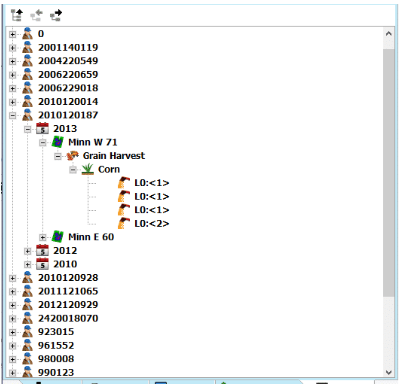399x391 pixels.
Task: Expand grower 2420018070
Action: pyautogui.click(x=12, y=319)
